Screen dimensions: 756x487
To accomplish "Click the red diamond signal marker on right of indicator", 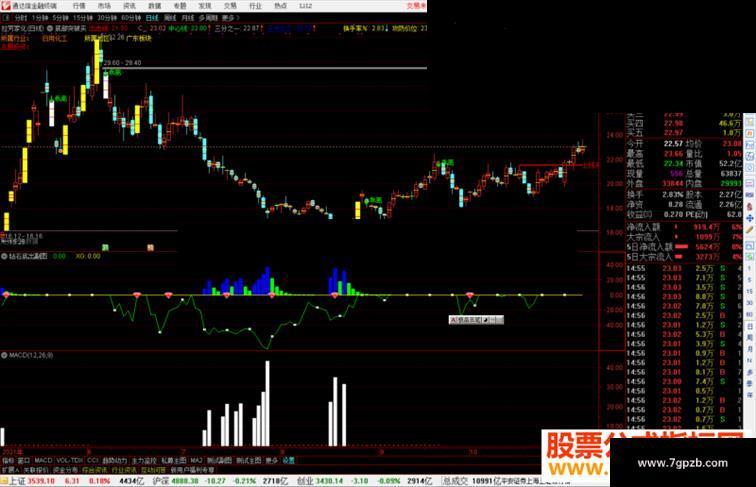I will (470, 295).
